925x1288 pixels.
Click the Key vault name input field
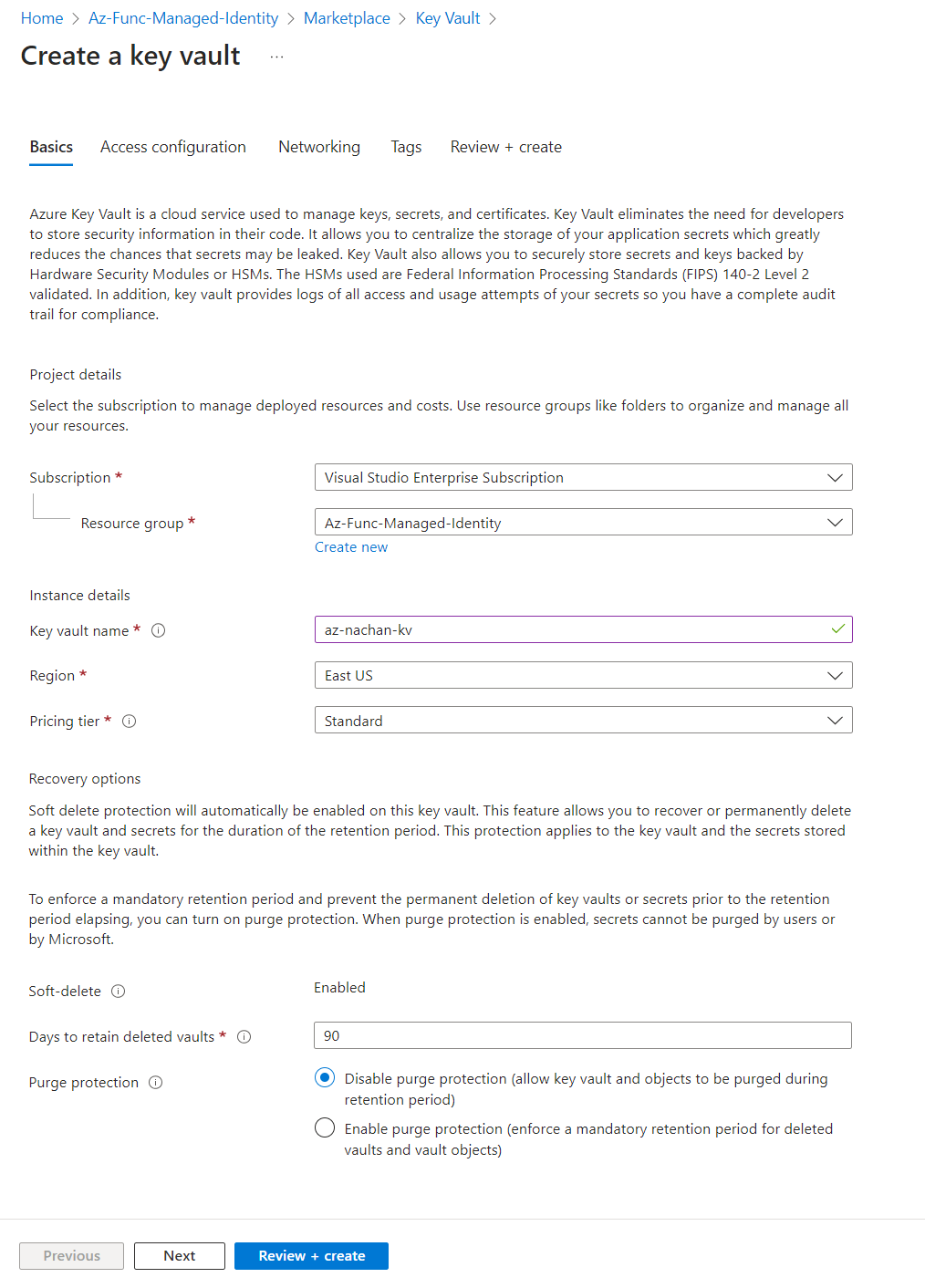pos(570,630)
